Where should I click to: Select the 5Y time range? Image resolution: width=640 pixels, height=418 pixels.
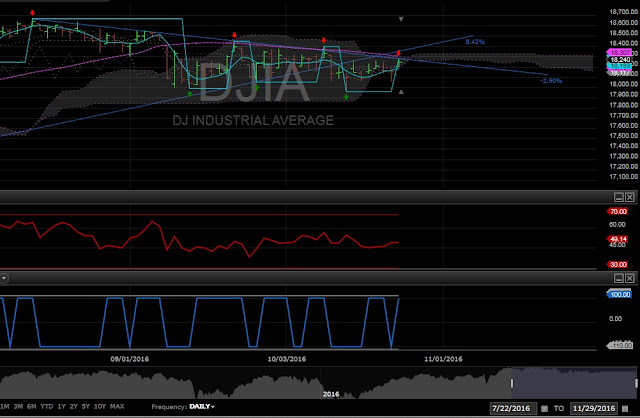coord(86,407)
